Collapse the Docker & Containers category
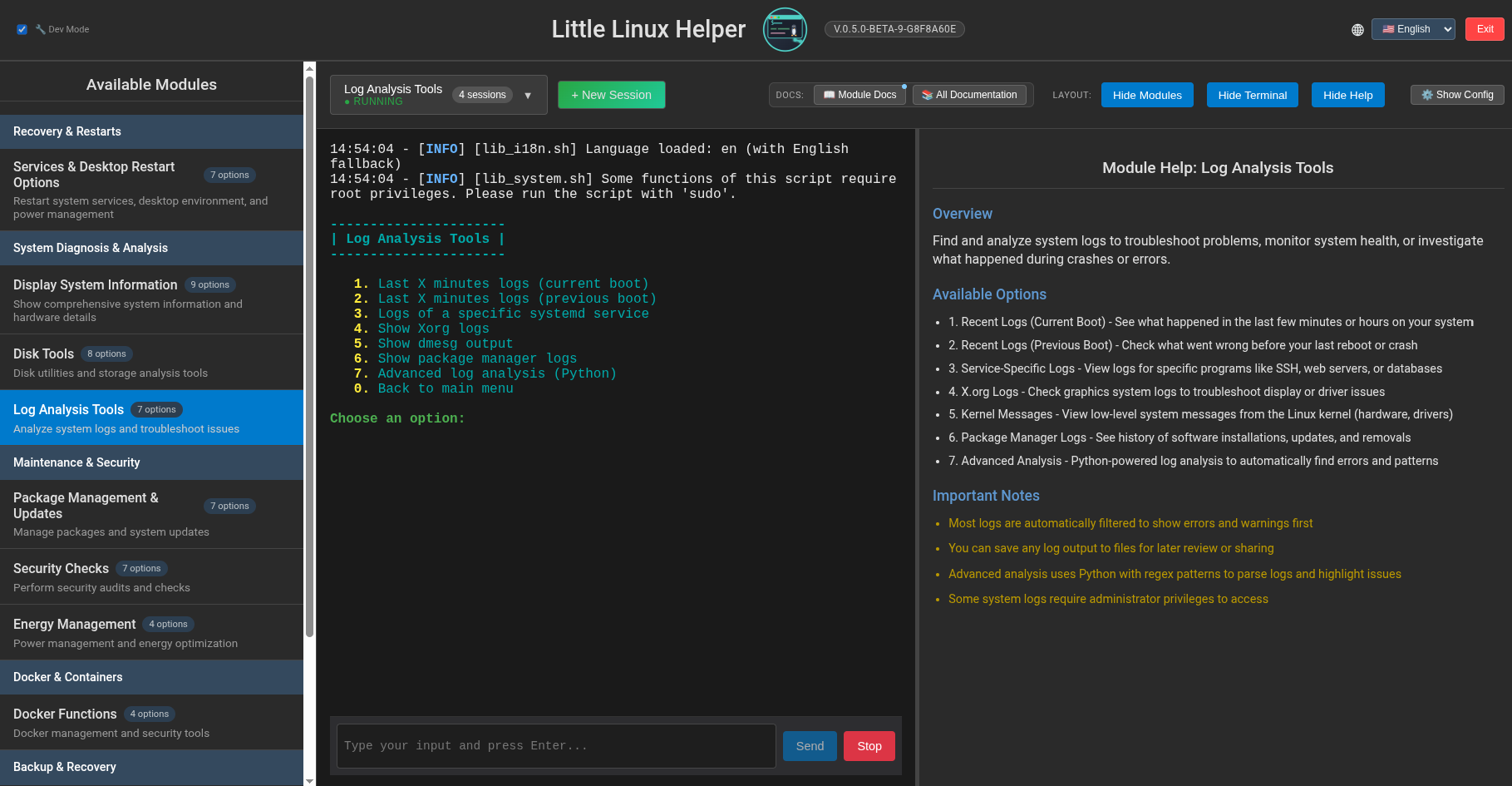The height and width of the screenshot is (786, 1512). [x=151, y=677]
